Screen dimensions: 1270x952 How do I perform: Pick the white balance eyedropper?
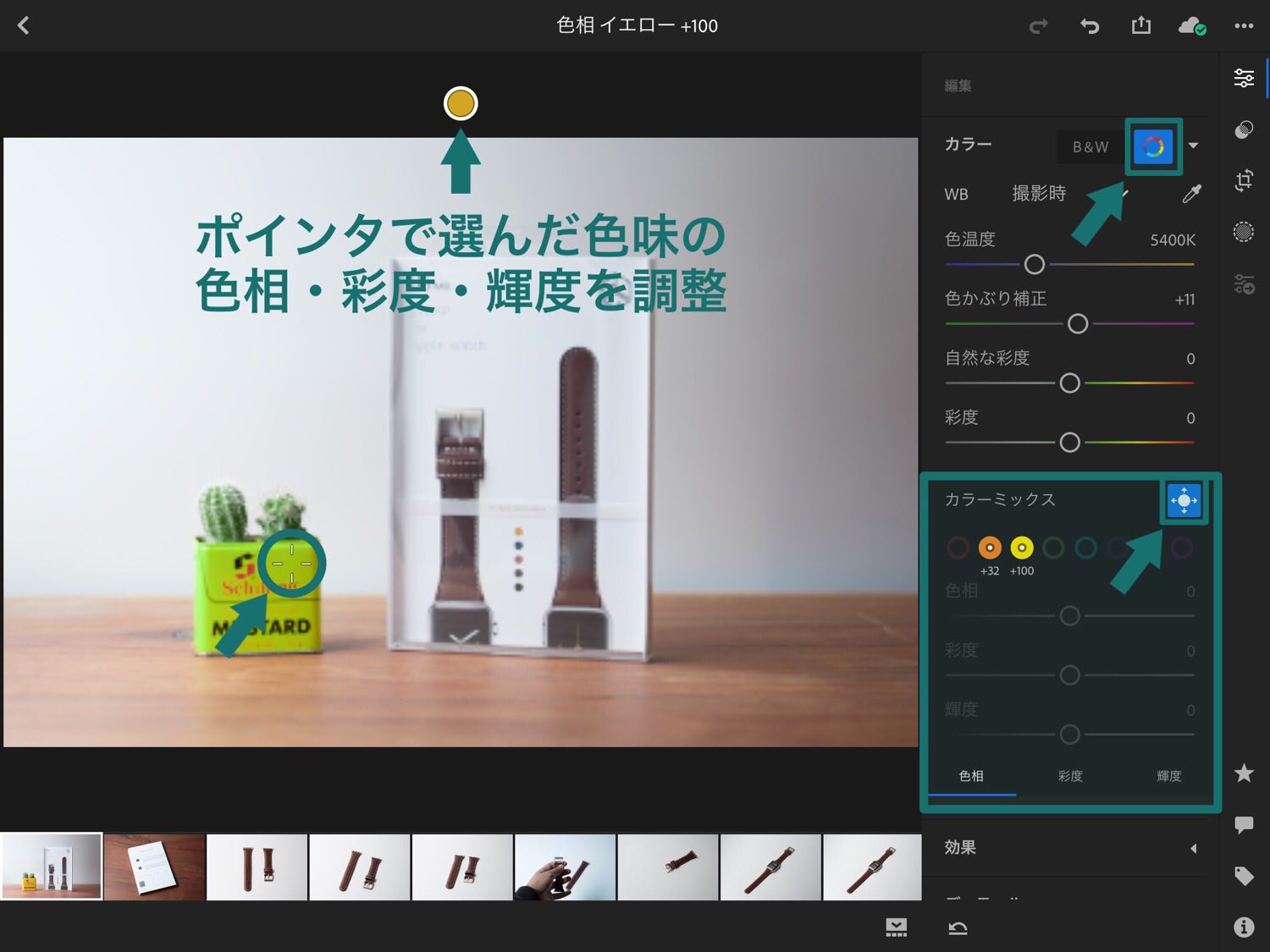[1191, 194]
